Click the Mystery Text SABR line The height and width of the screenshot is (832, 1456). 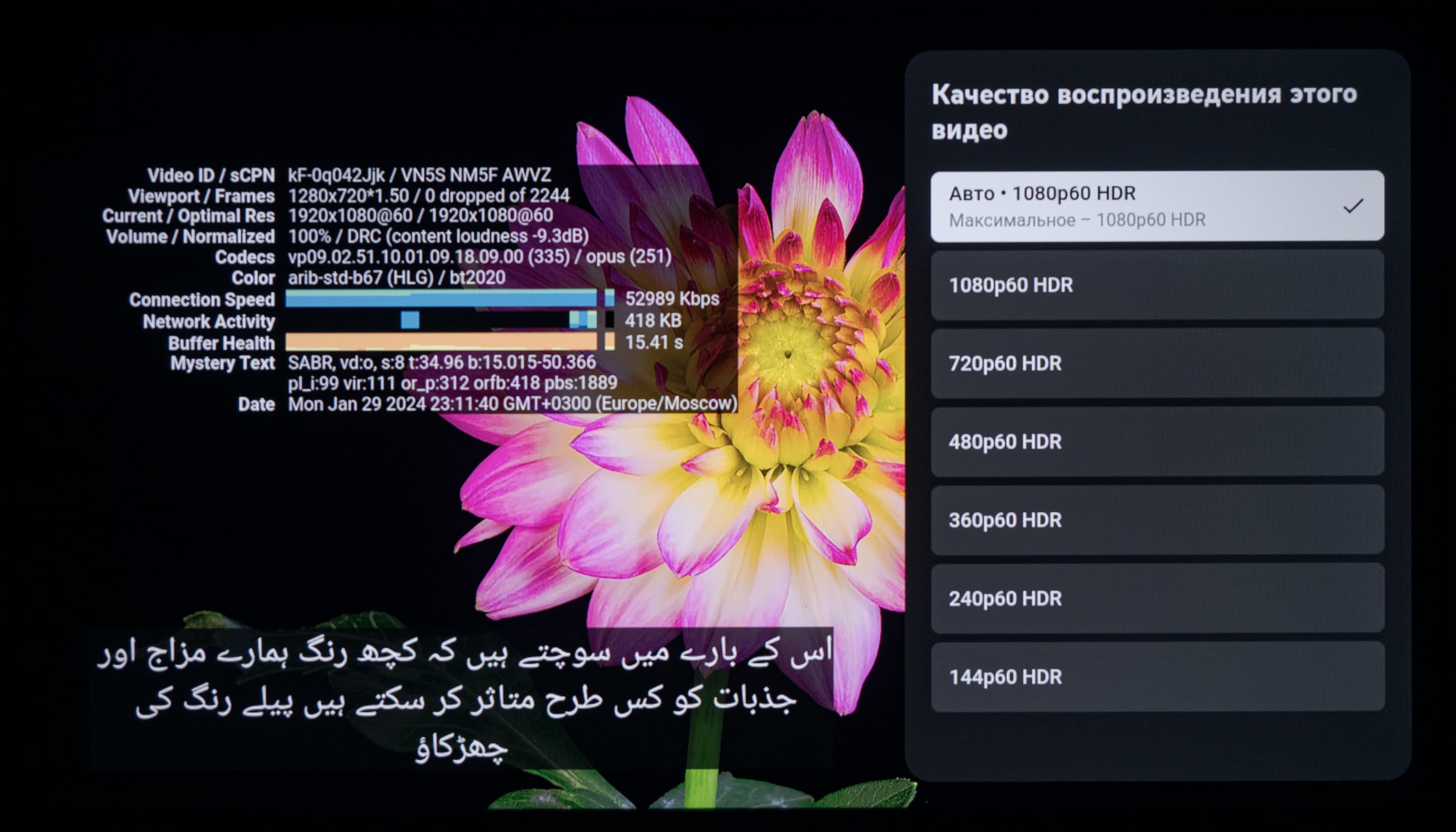click(441, 362)
